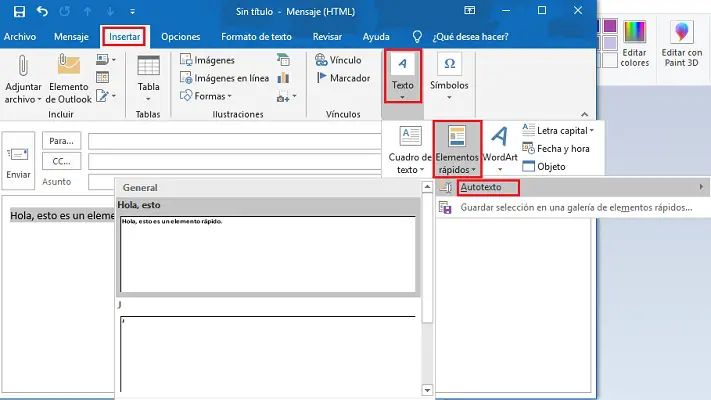Open the Archivo menu
This screenshot has width=711, height=400.
coord(20,37)
